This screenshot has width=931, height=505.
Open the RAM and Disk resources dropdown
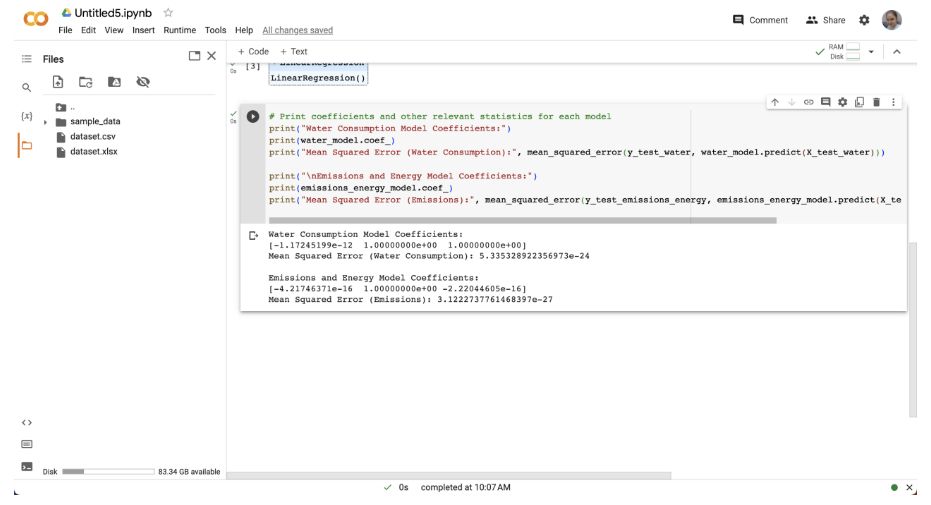click(x=870, y=52)
